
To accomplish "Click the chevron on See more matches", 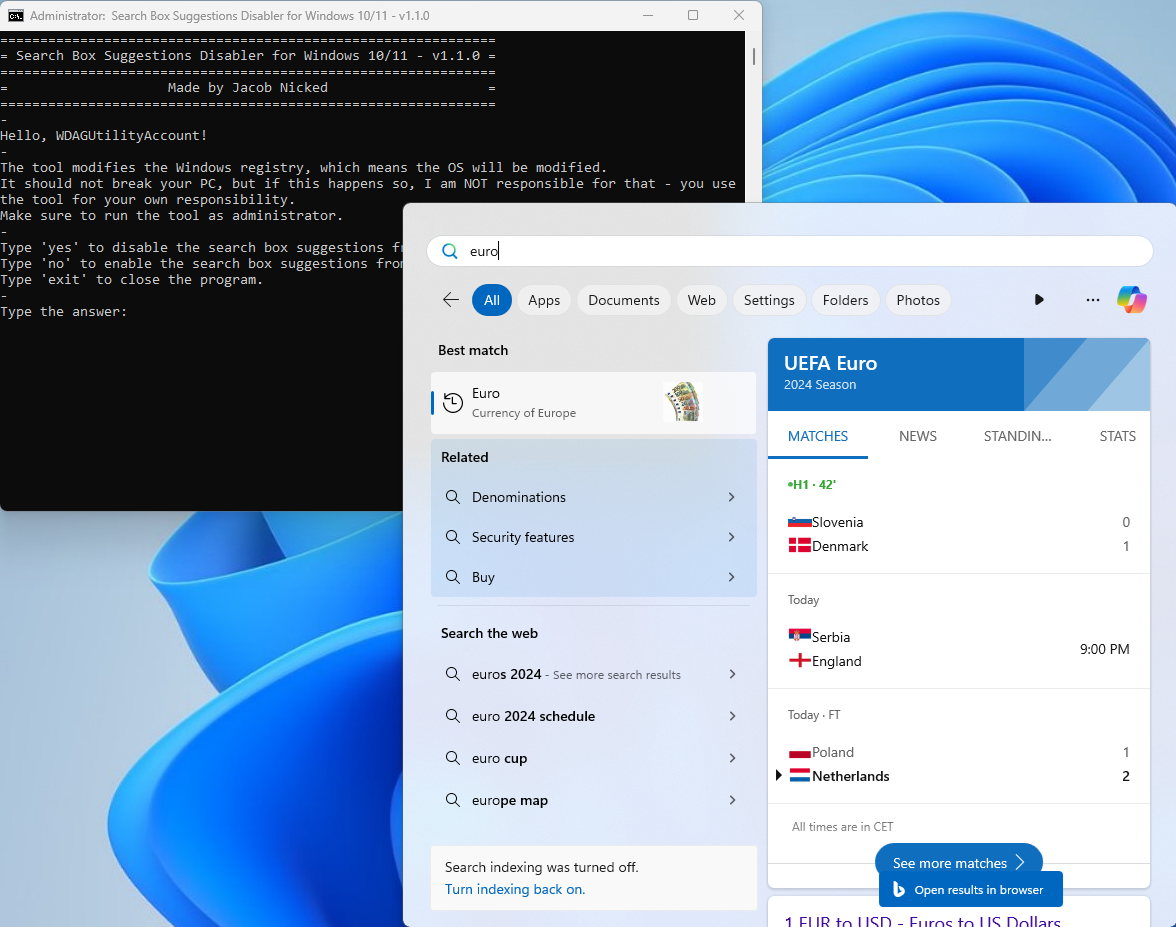I will 1020,862.
